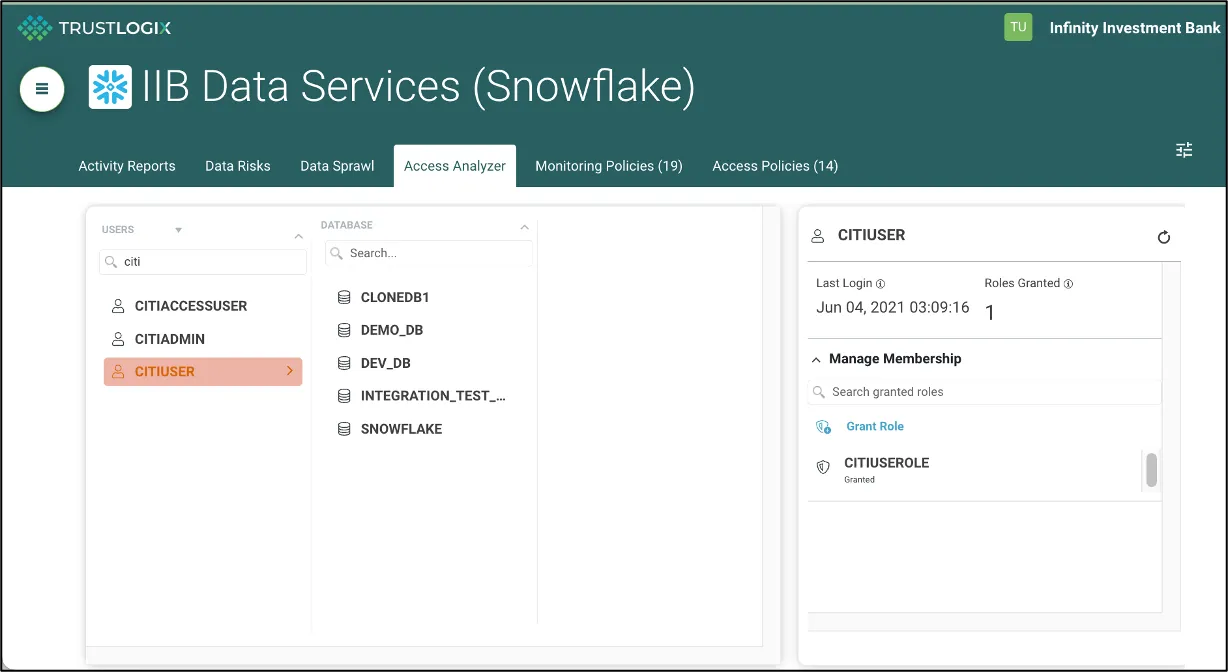Open the Monitoring Policies tab
Image resolution: width=1228 pixels, height=672 pixels.
(x=608, y=166)
